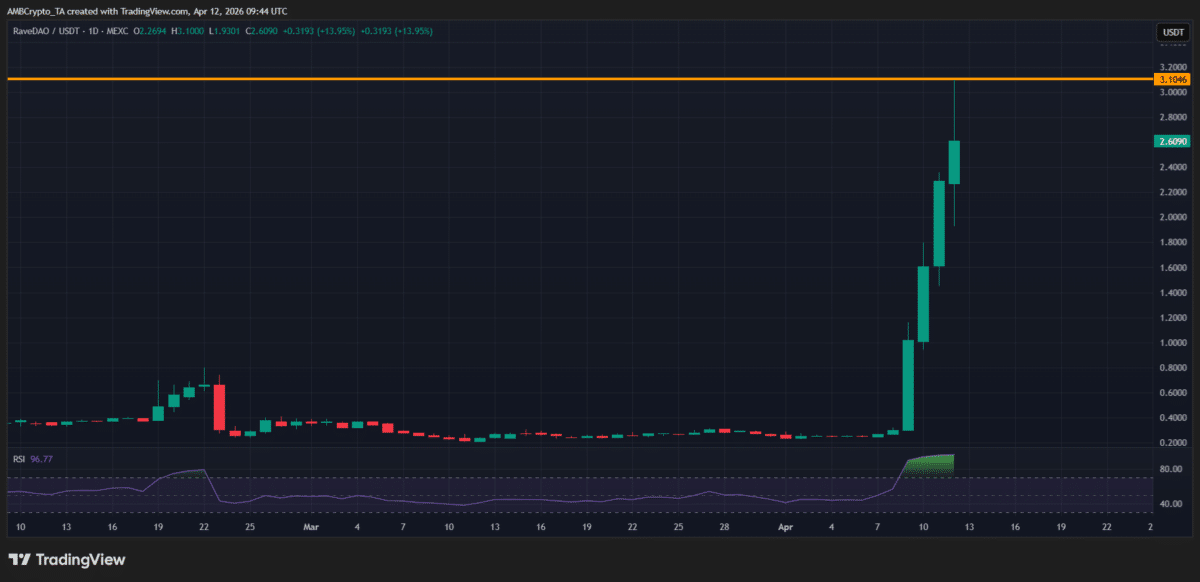Viewport: 1200px width, 582px height.
Task: Click the large red candle in late February
Action: coord(220,407)
